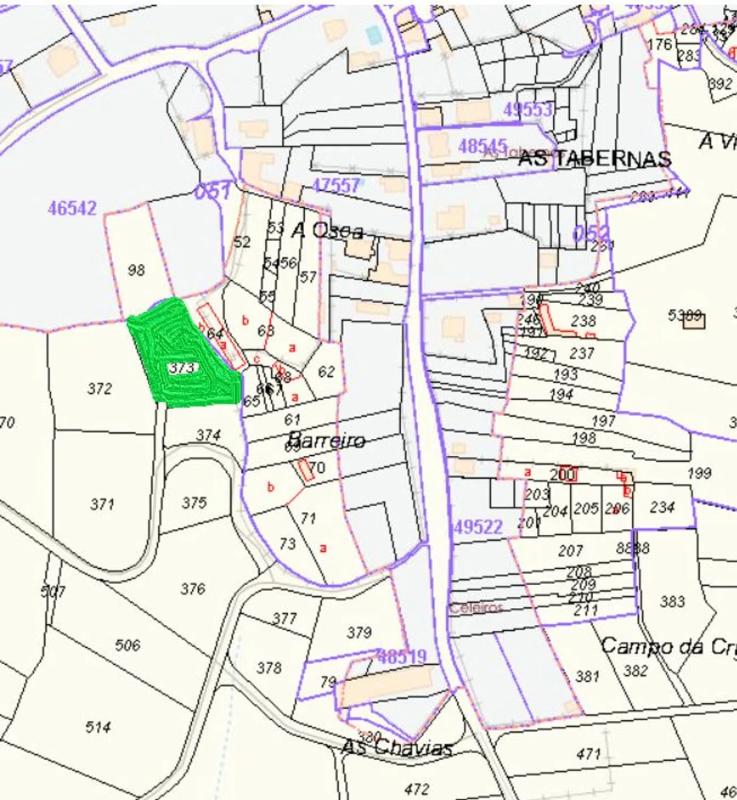737x800 pixels.
Task: Click the As Chavias place label
Action: (x=397, y=748)
